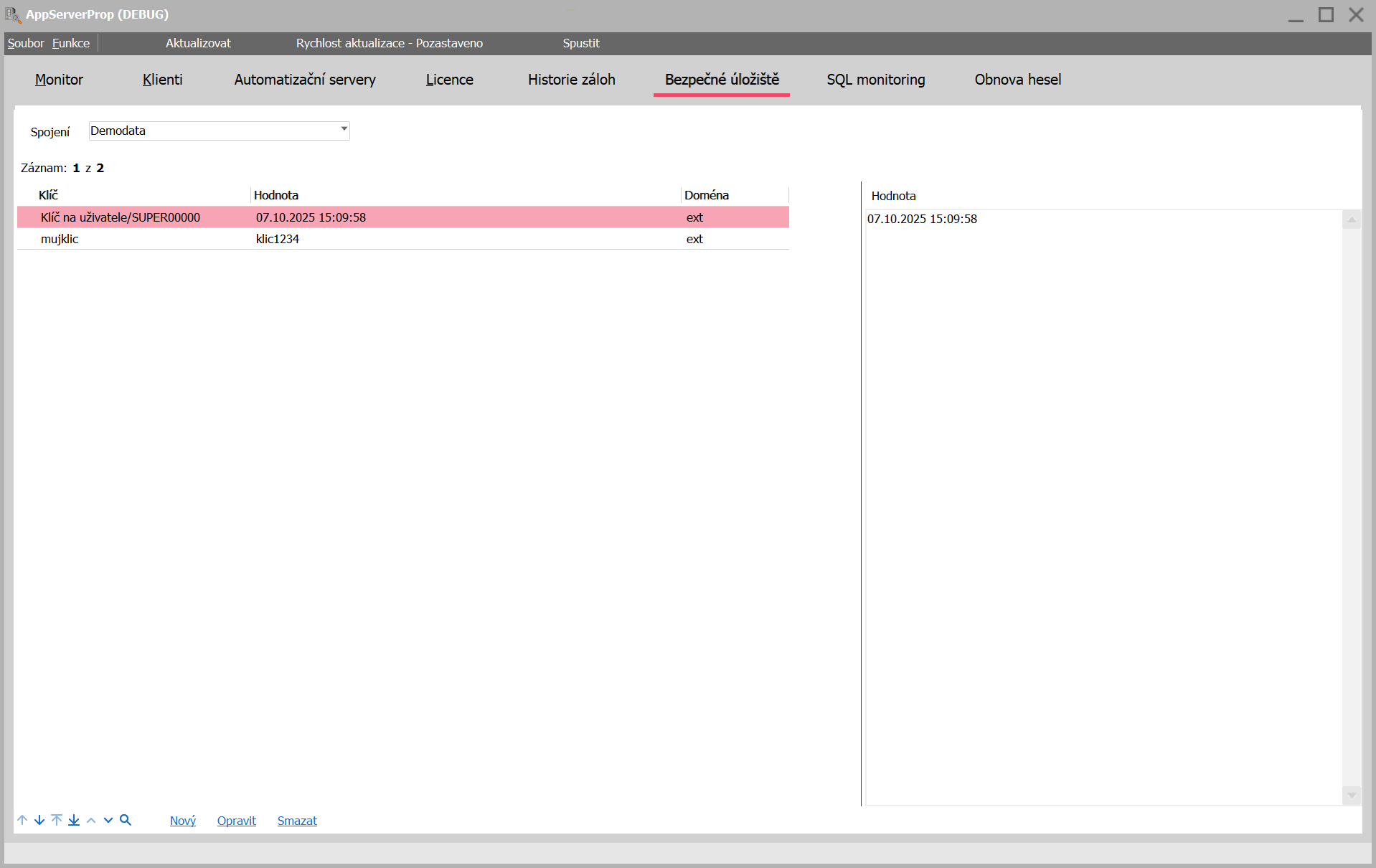Click the magnifier search icon
Screen dimensions: 1376x868
tap(126, 820)
